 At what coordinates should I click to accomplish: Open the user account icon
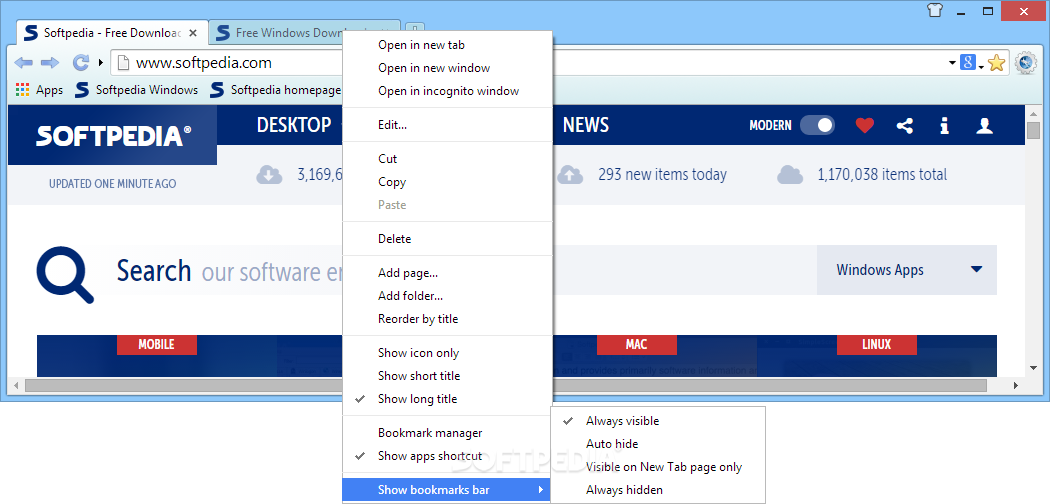(984, 125)
